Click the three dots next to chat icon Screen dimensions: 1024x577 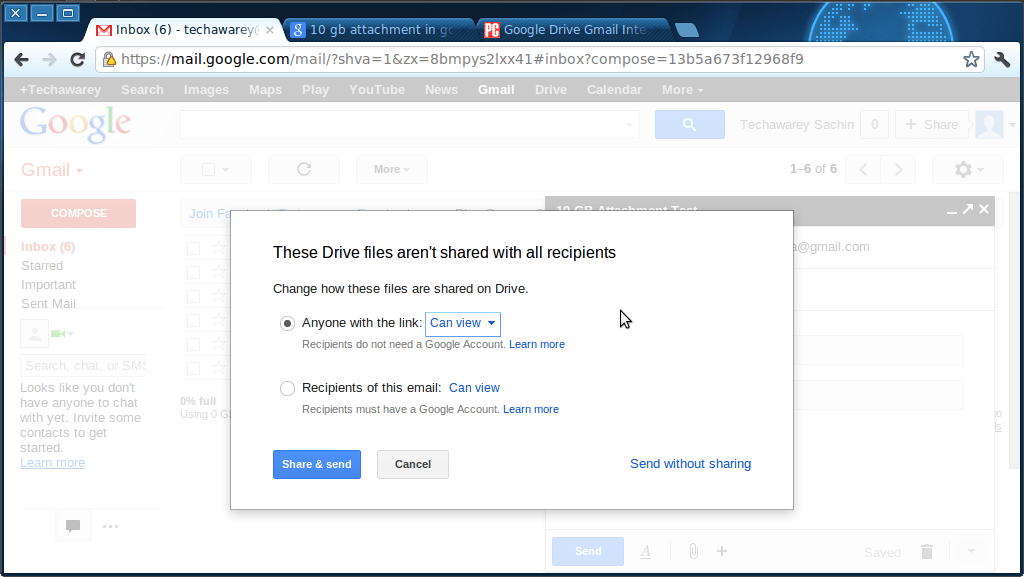click(x=110, y=526)
